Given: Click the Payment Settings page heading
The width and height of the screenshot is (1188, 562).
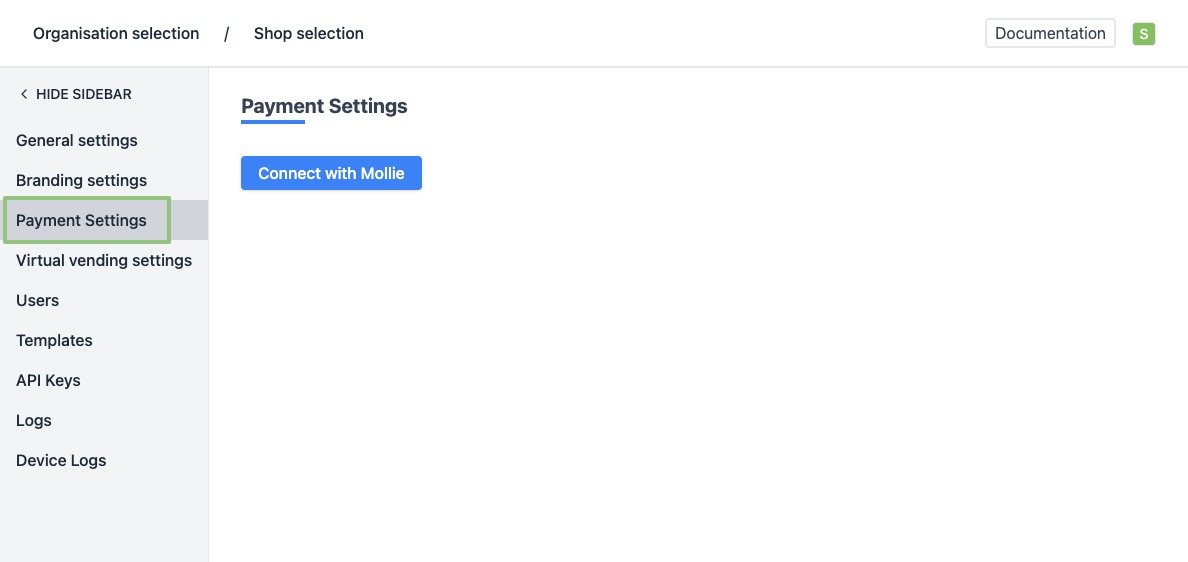Looking at the screenshot, I should pos(324,106).
